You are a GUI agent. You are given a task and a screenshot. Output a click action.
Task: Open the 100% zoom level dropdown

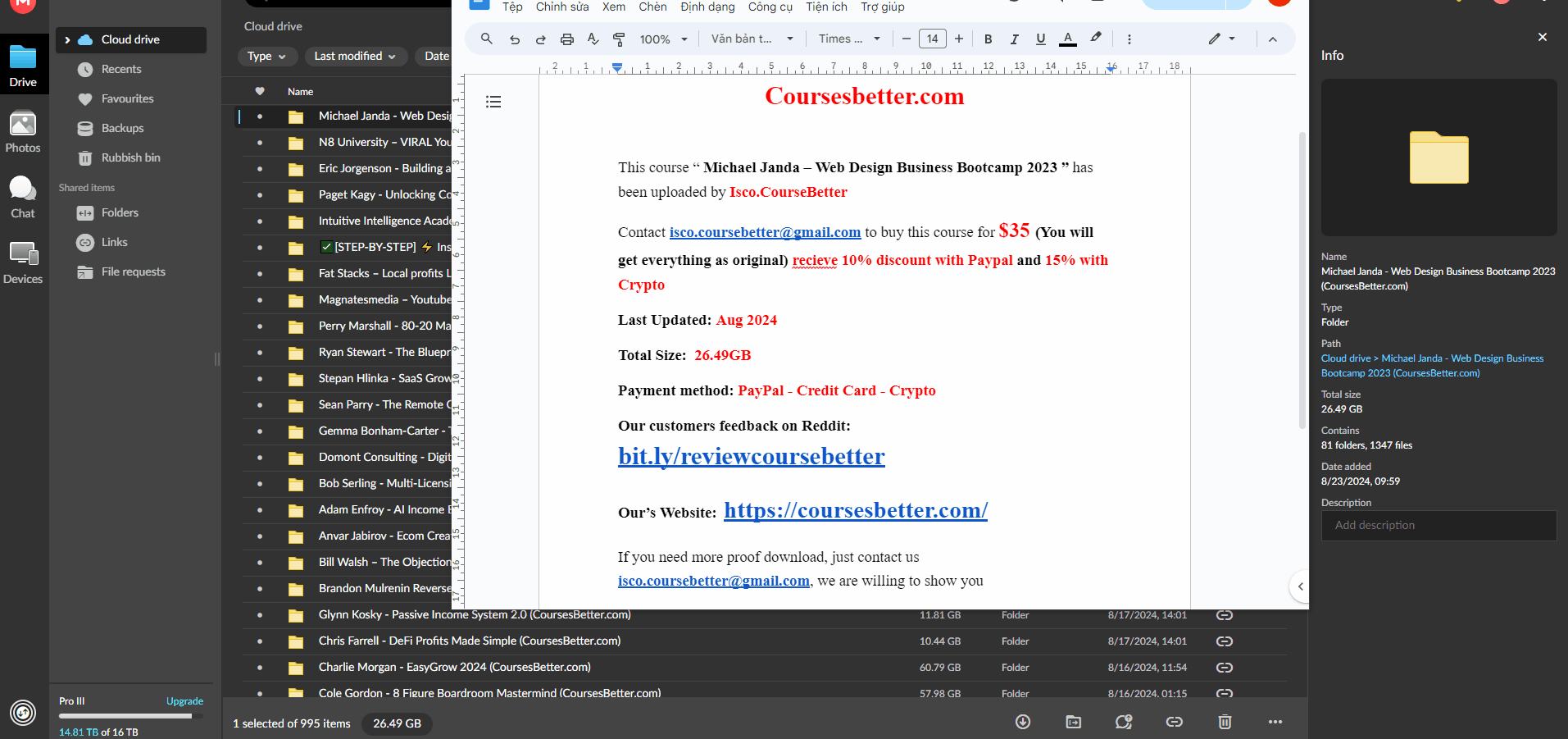[x=663, y=39]
